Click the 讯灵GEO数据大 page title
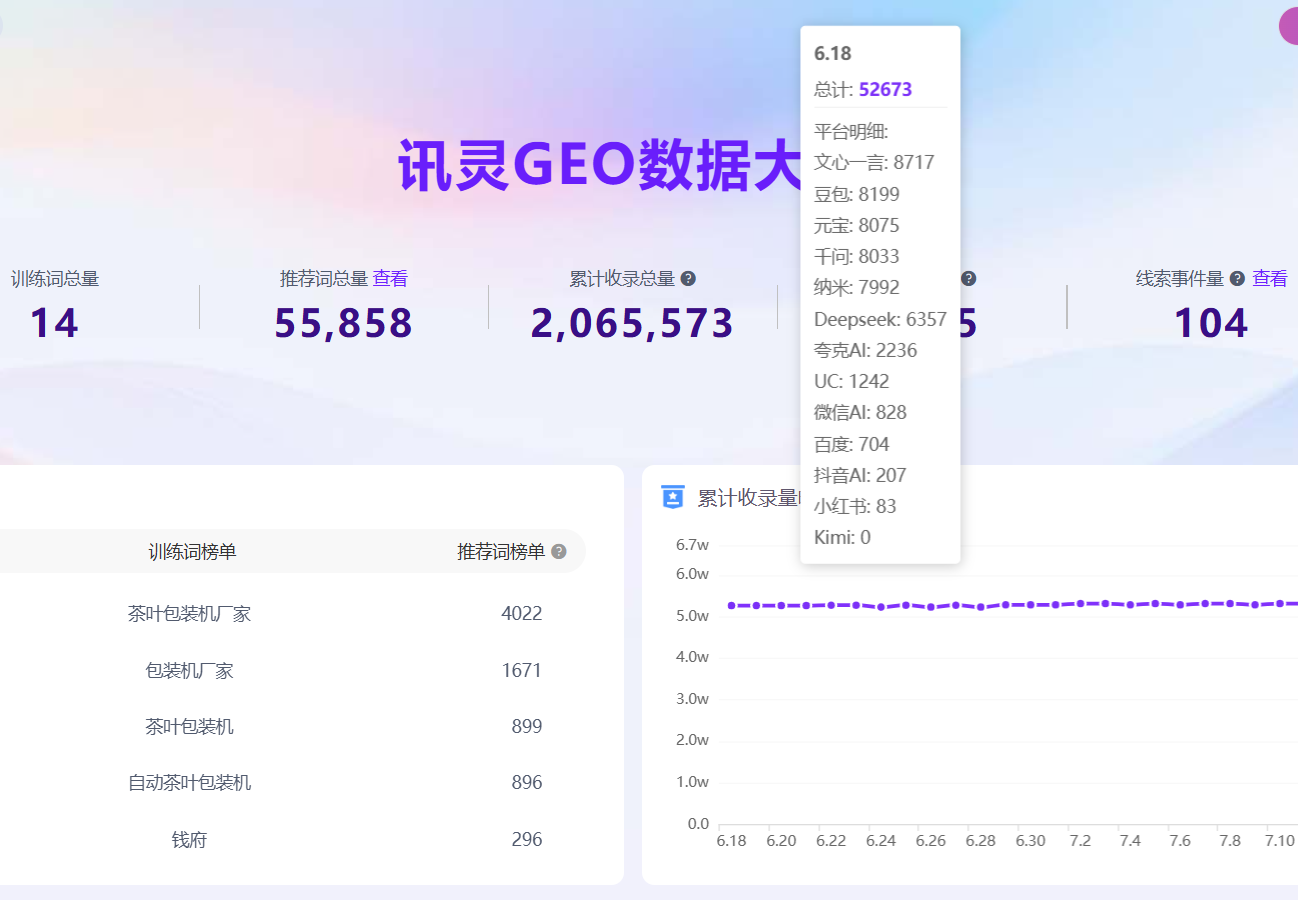 (599, 165)
